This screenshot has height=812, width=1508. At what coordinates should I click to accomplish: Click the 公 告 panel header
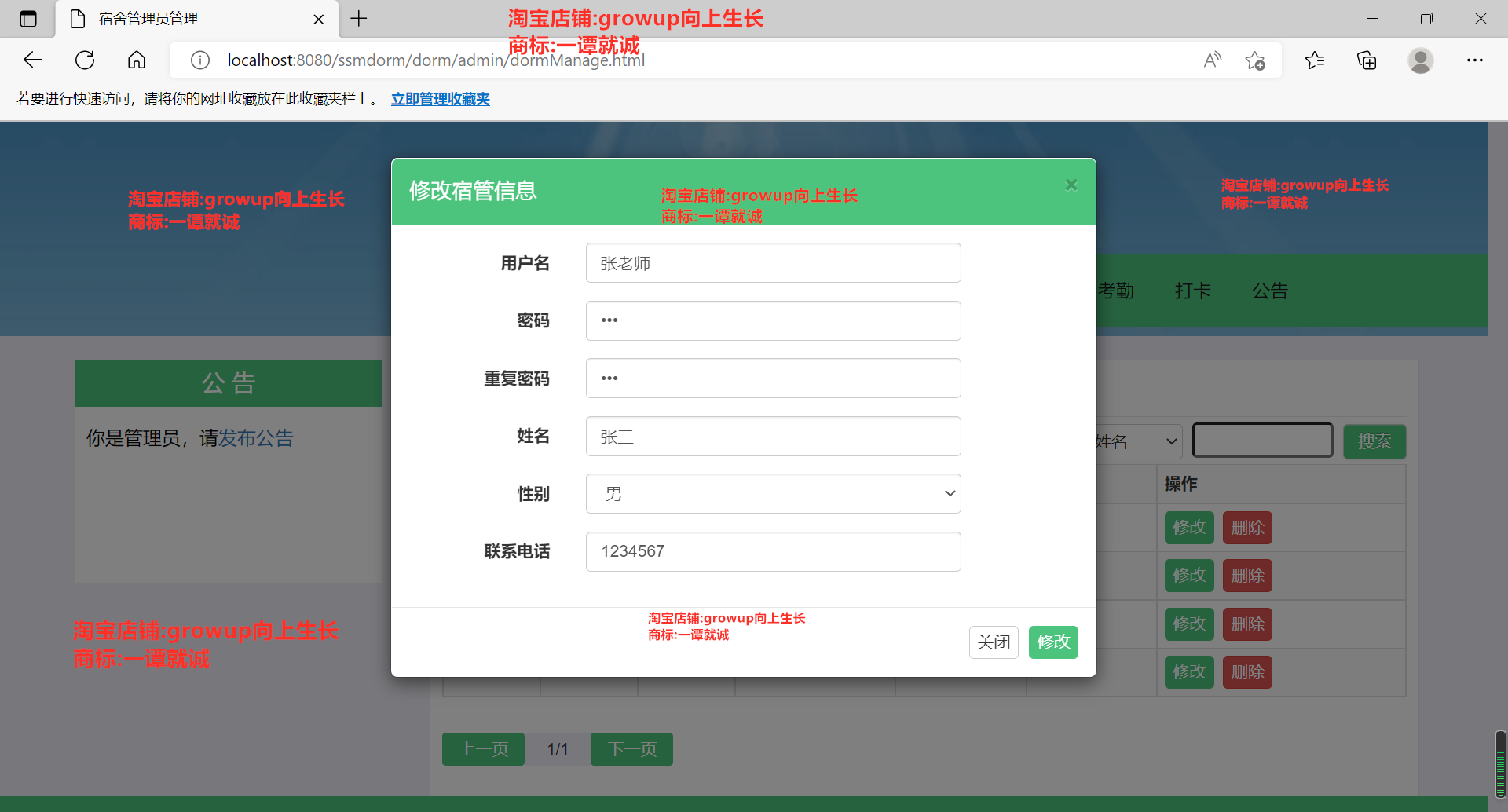[229, 383]
